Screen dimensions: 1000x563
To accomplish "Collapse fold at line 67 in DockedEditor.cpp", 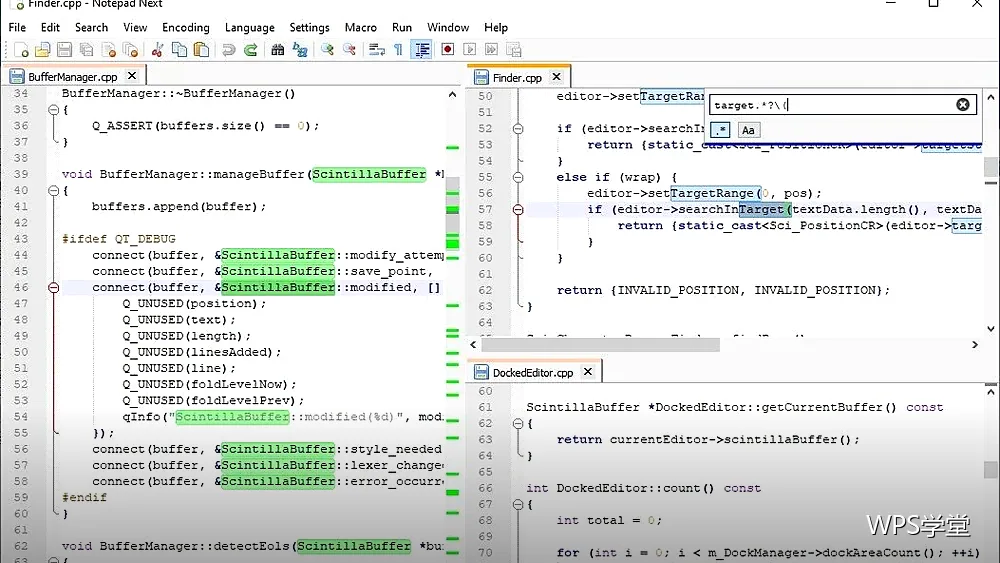I will click(x=518, y=504).
